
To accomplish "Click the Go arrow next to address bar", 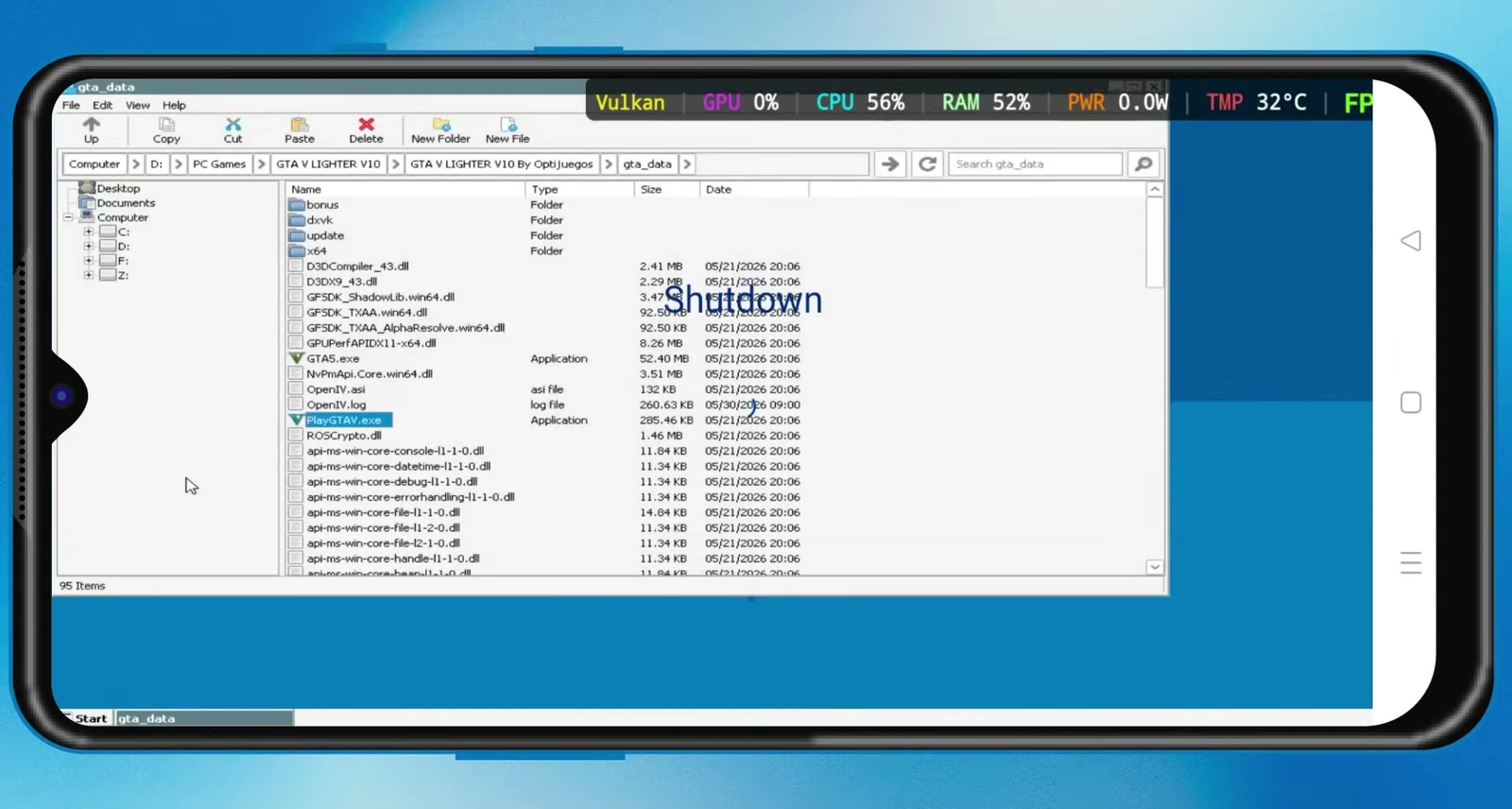I will (x=890, y=164).
